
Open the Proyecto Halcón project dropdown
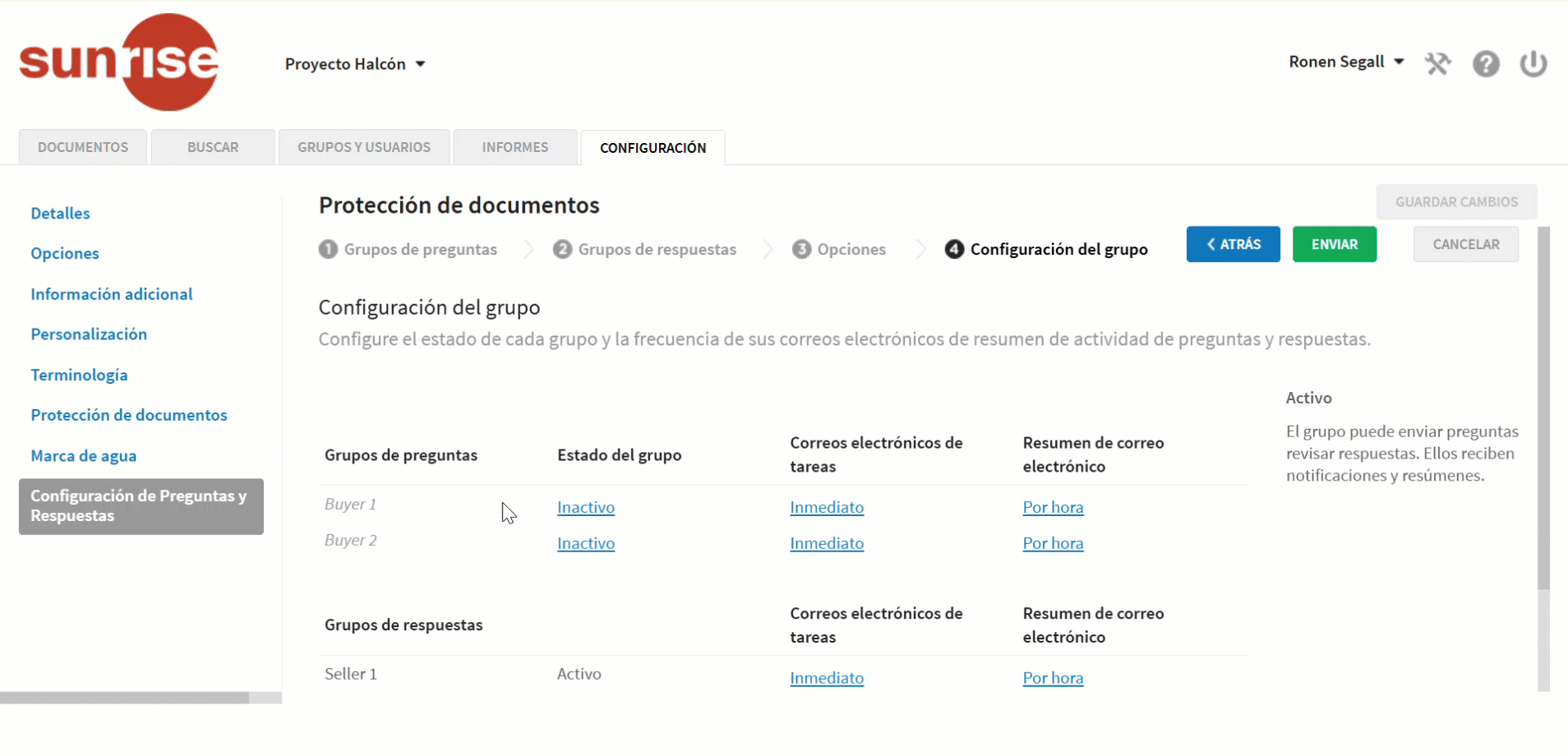pos(355,64)
